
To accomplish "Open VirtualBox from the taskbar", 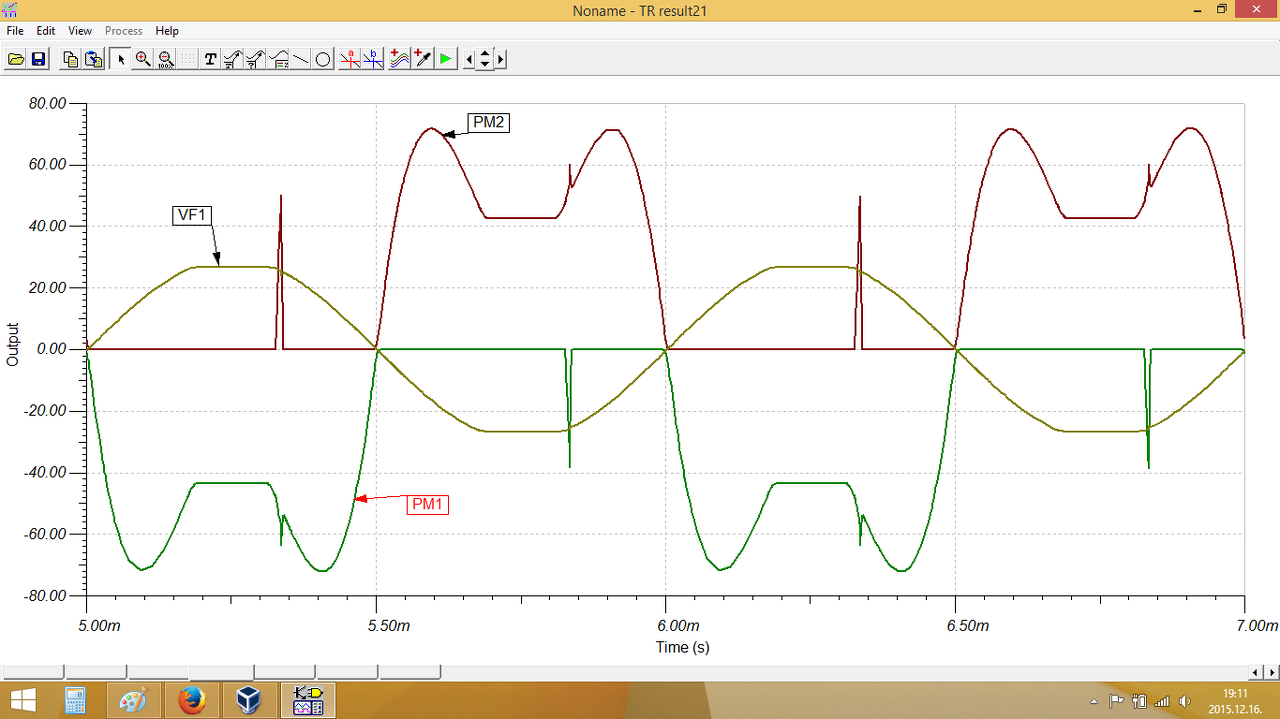I will [248, 700].
